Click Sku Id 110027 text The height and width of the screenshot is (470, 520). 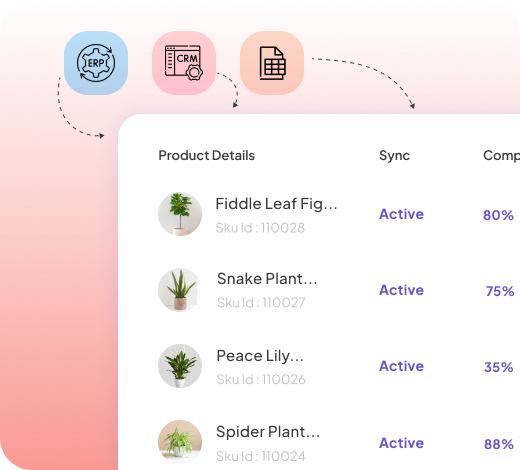pos(261,303)
